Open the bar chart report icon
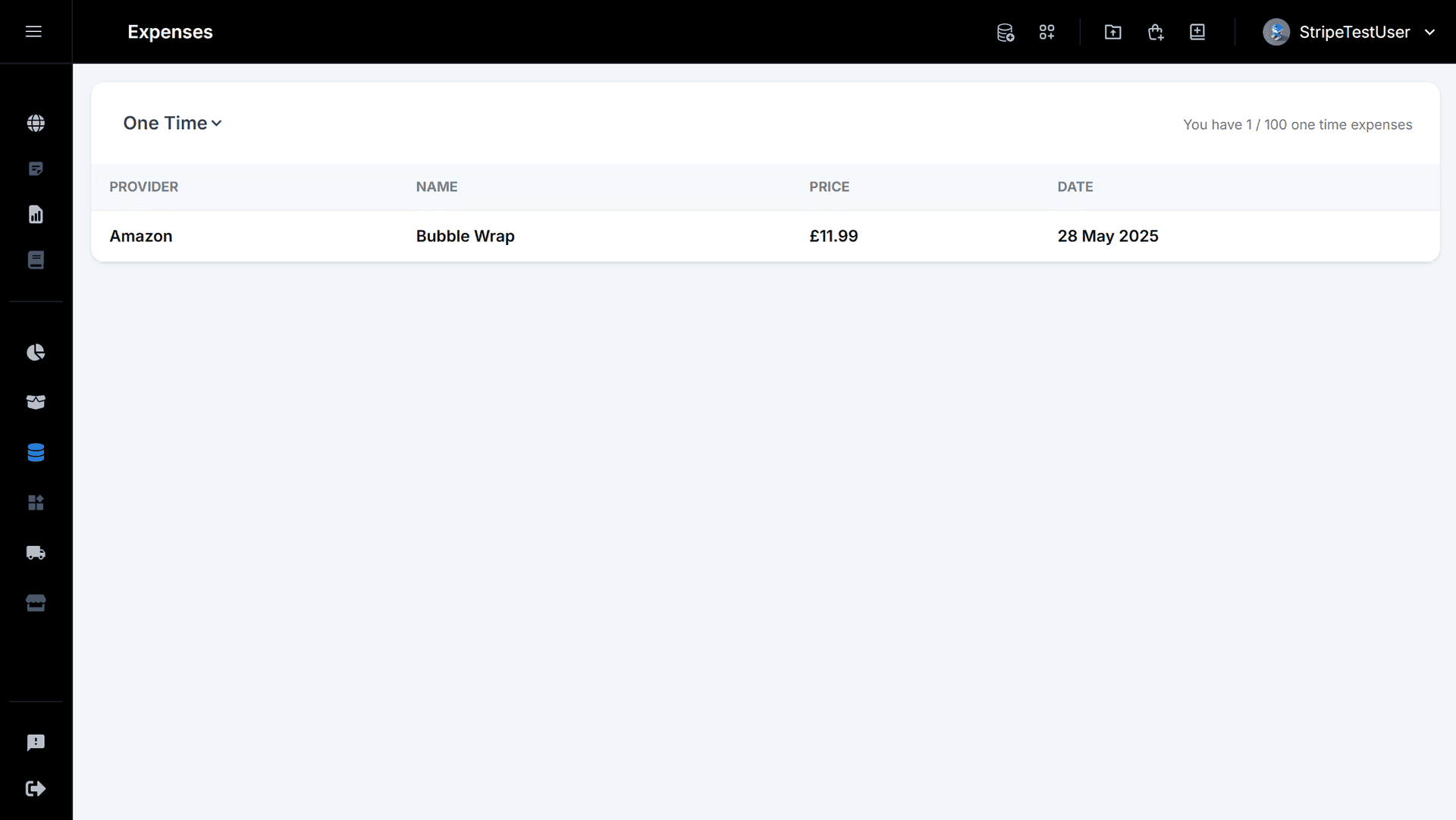 coord(36,214)
